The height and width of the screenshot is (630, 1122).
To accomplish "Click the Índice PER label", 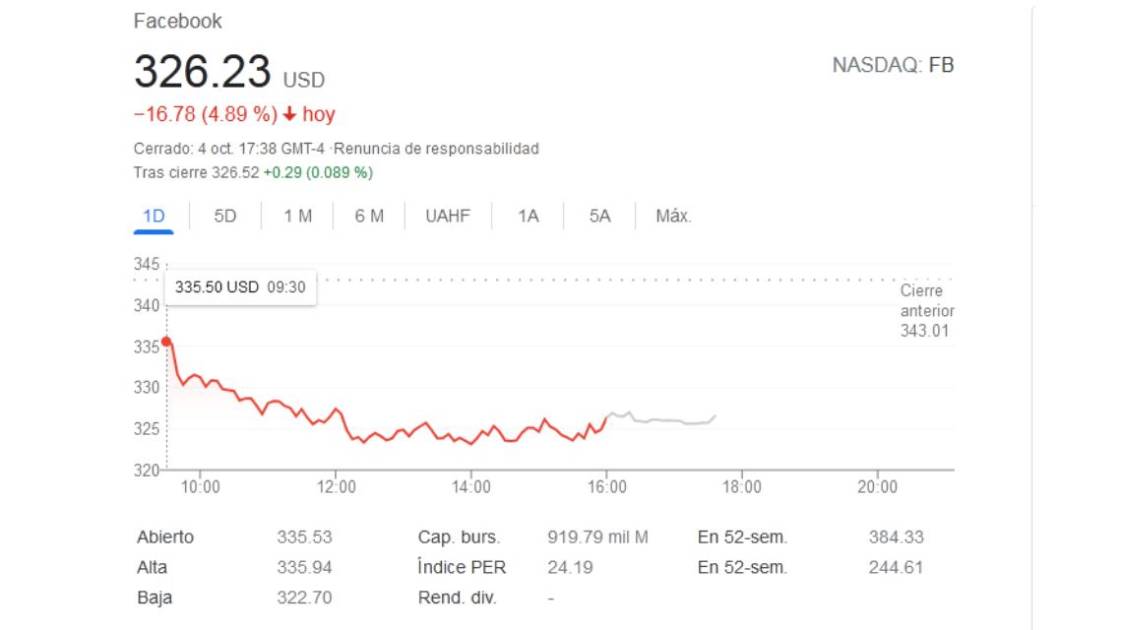I will pyautogui.click(x=462, y=568).
